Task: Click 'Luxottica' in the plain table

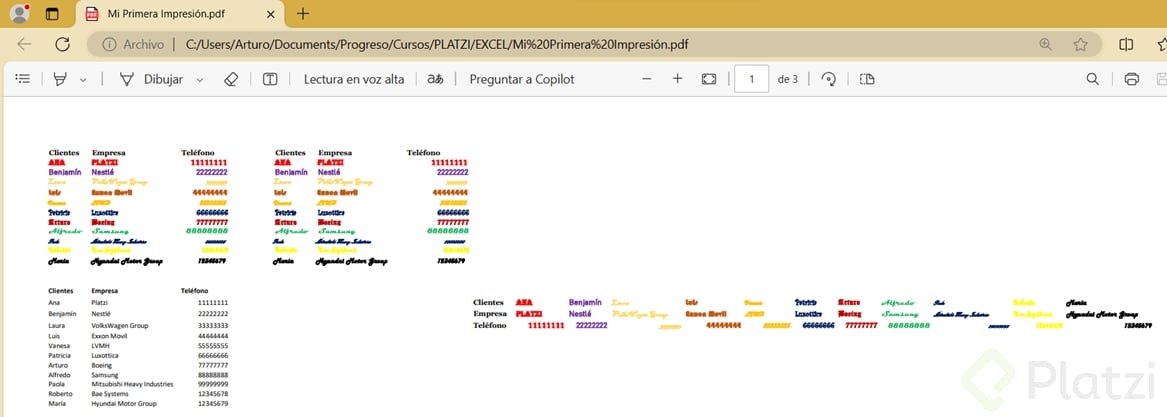Action: [106, 356]
